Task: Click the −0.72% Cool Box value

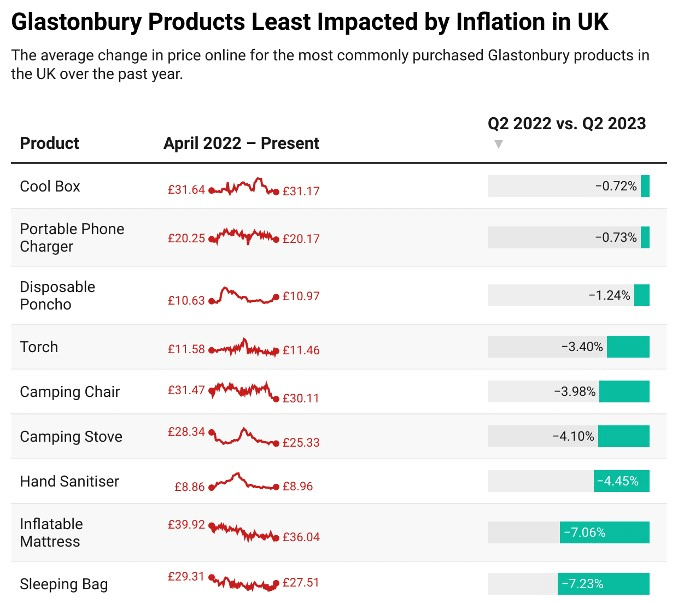Action: point(616,186)
